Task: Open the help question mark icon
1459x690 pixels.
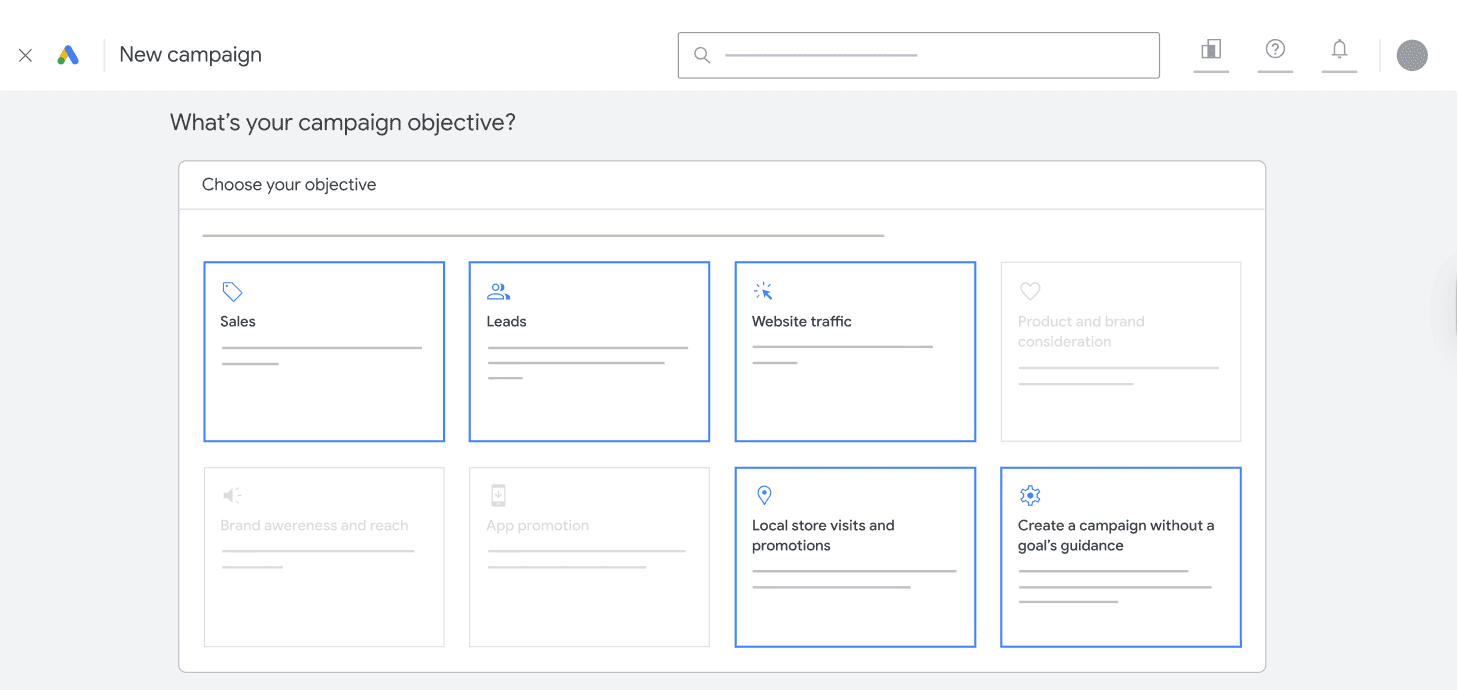Action: [x=1275, y=50]
